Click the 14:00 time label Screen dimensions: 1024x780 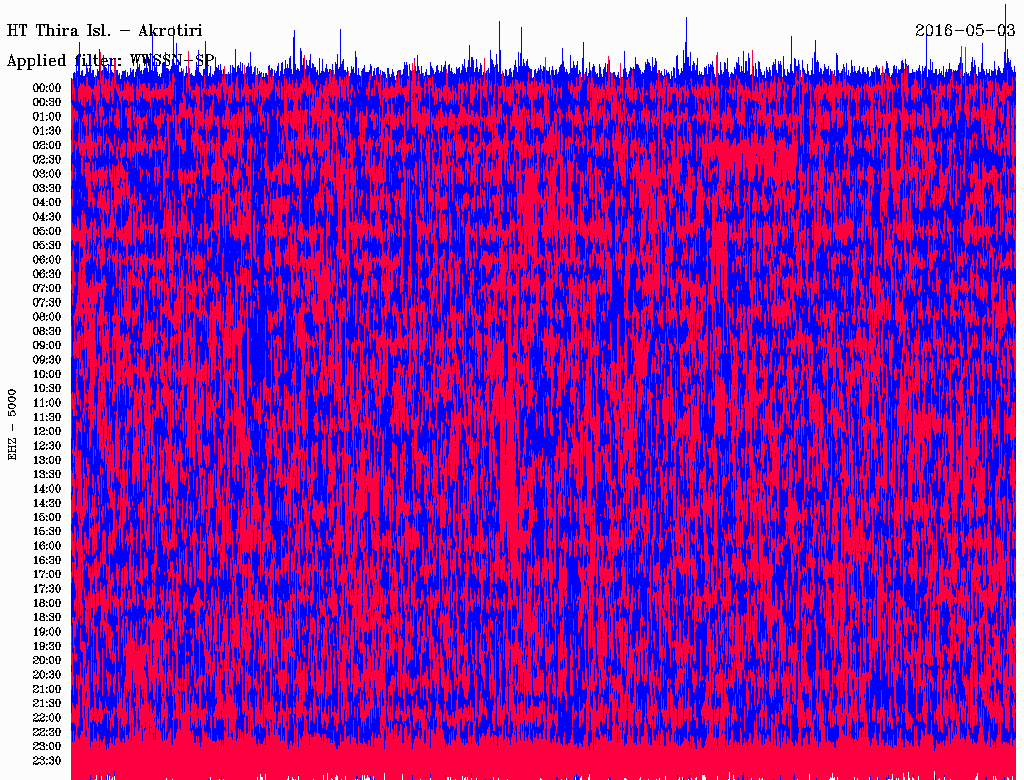(47, 489)
